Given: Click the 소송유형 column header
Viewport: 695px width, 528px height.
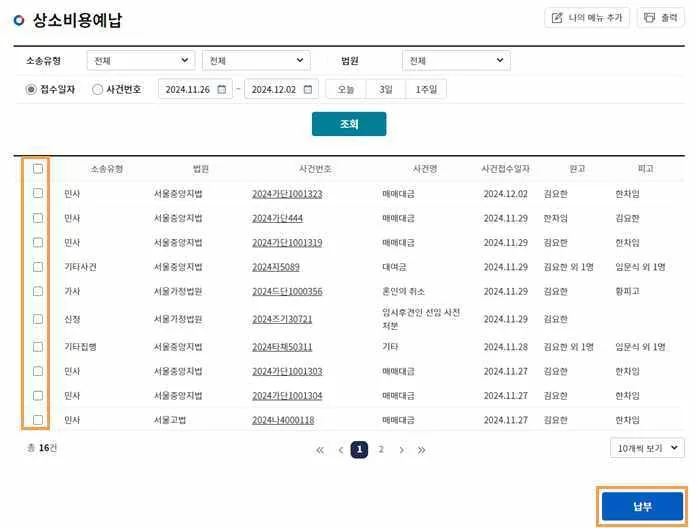Looking at the screenshot, I should coord(107,169).
